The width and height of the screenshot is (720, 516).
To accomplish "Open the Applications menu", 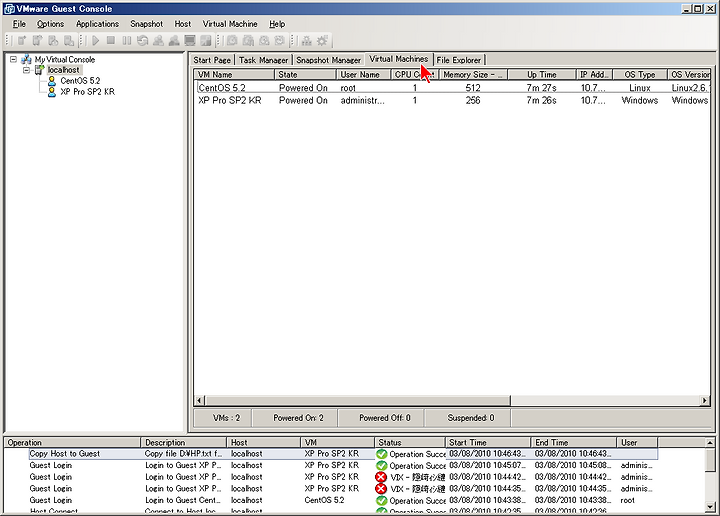I will coord(97,24).
